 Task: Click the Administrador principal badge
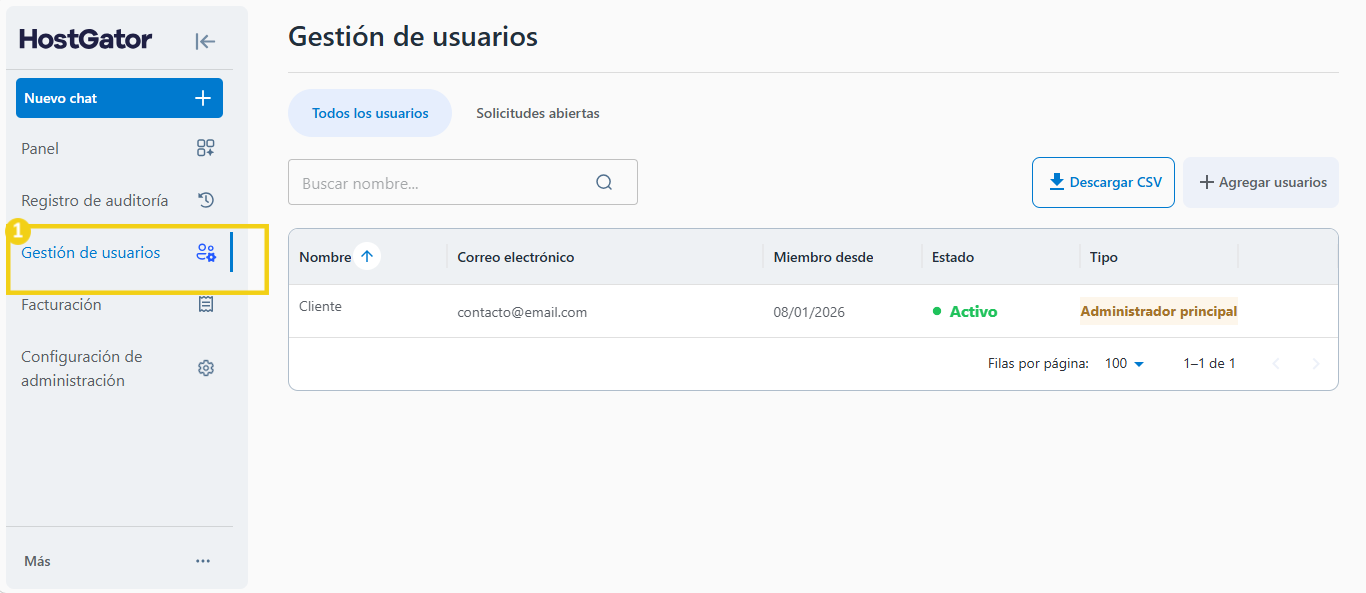[1159, 311]
